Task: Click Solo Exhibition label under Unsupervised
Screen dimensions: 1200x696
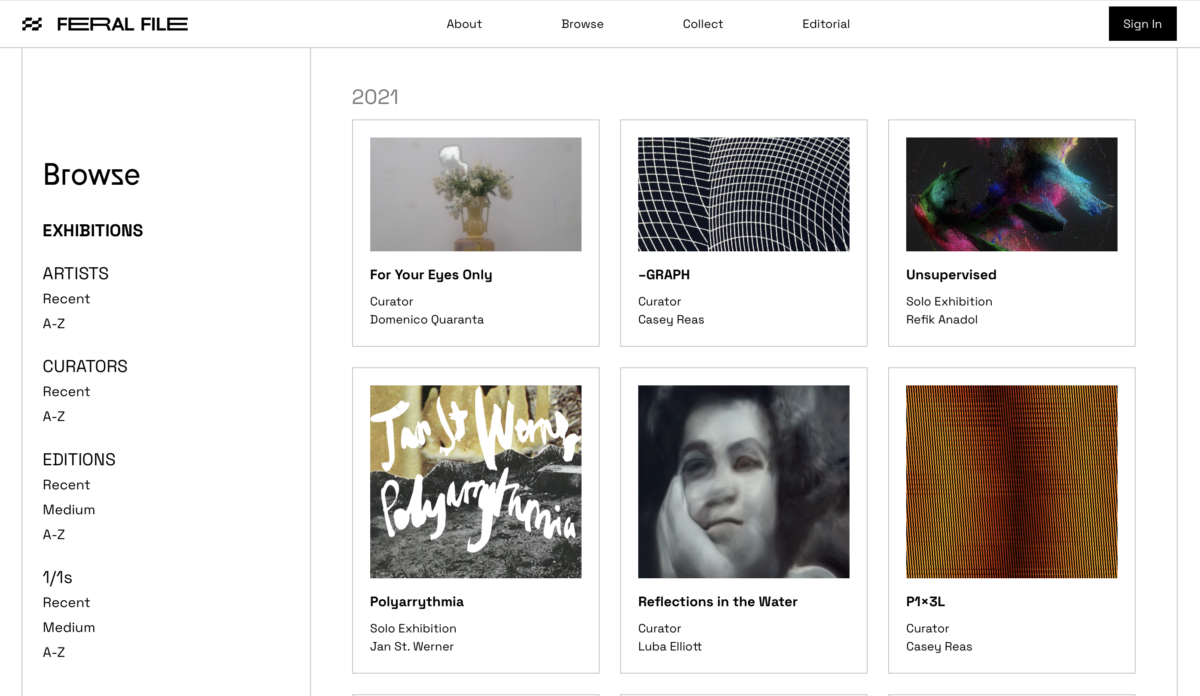Action: coord(949,302)
